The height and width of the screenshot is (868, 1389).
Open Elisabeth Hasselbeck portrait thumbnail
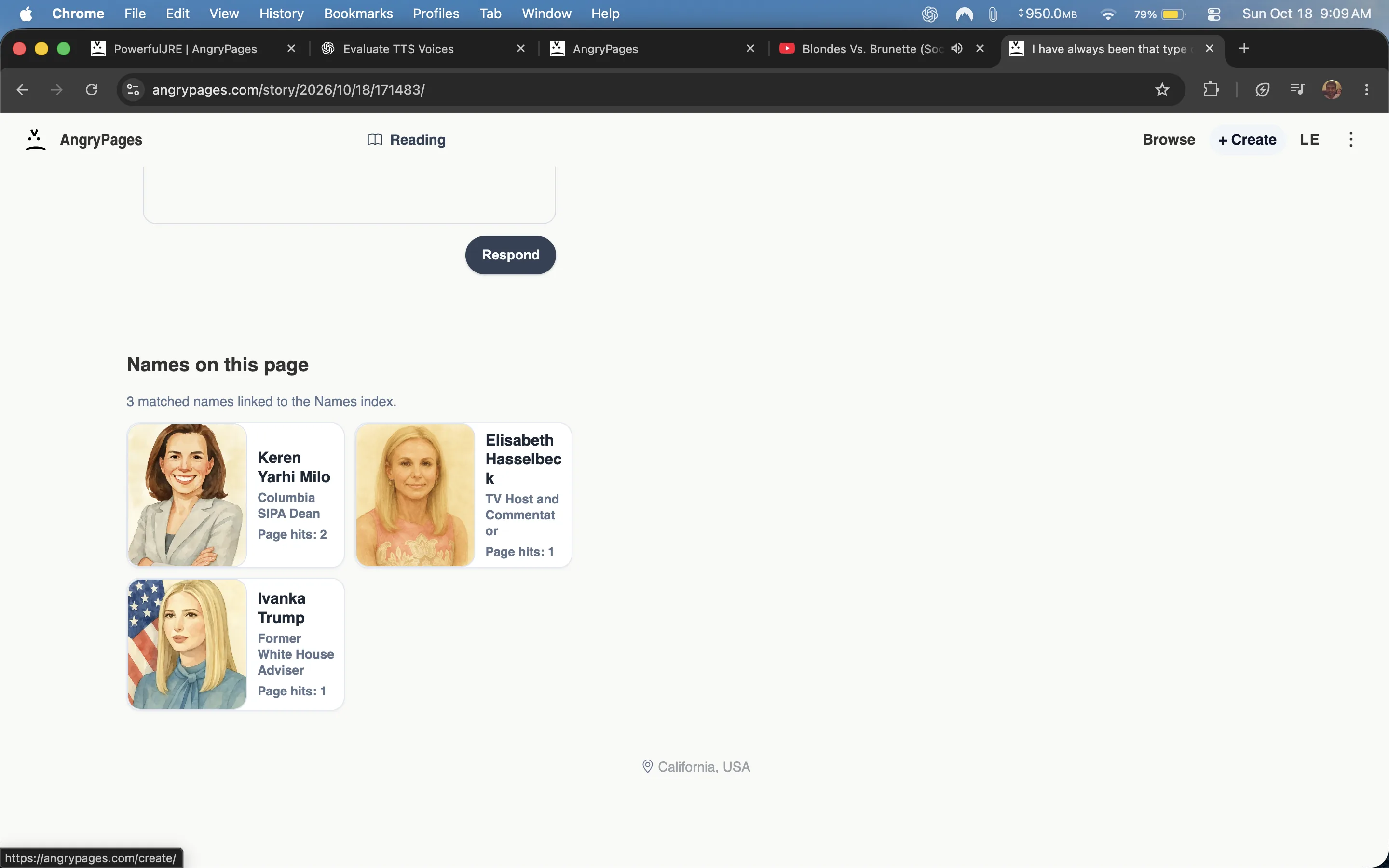point(415,495)
